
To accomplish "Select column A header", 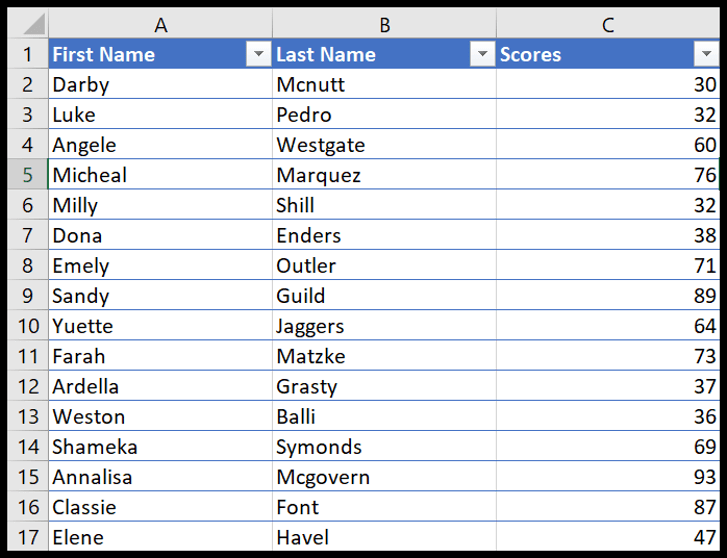I will [x=160, y=24].
